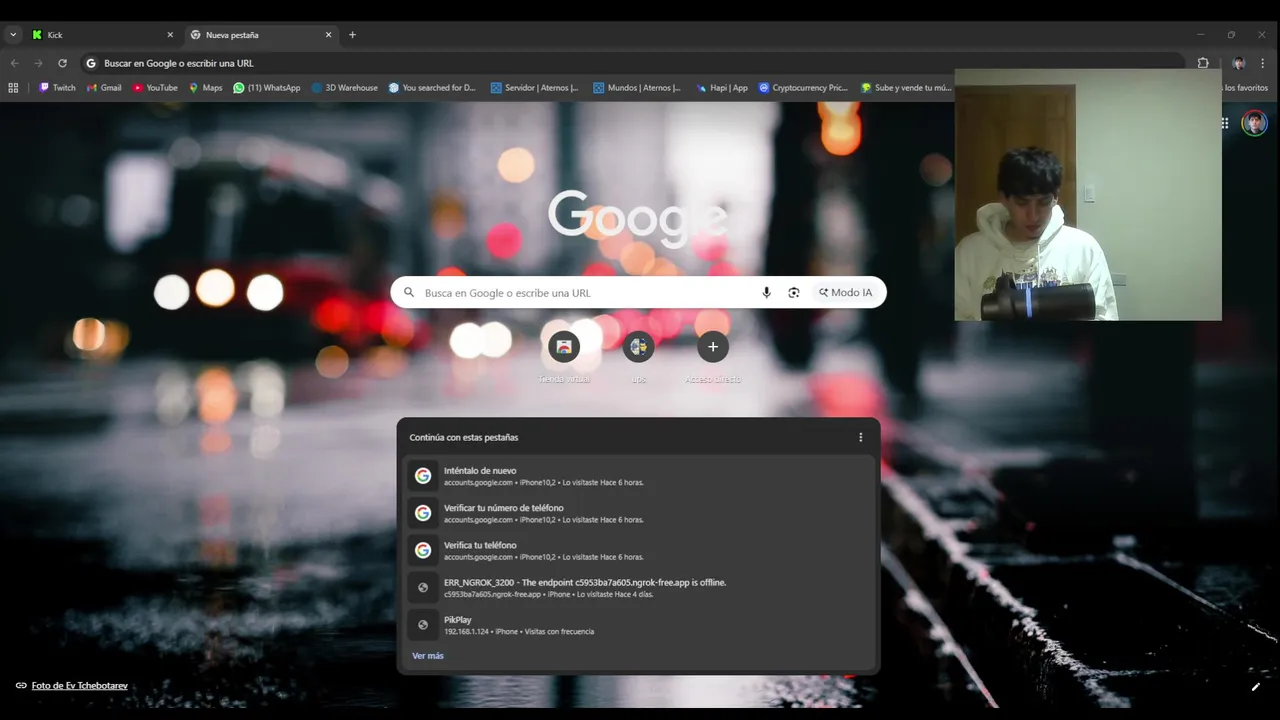Open the Gmail bookmark
Viewport: 1280px width, 720px height.
coord(104,88)
